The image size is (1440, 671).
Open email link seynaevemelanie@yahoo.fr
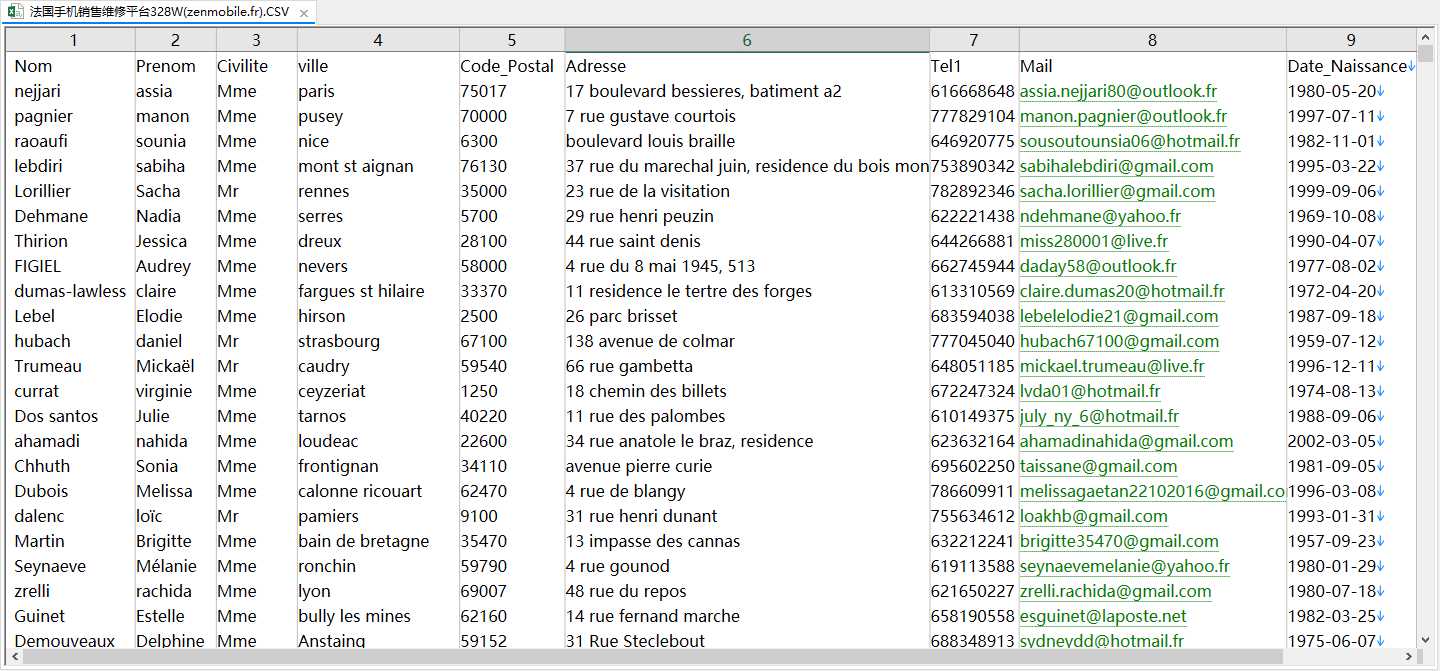click(1125, 566)
